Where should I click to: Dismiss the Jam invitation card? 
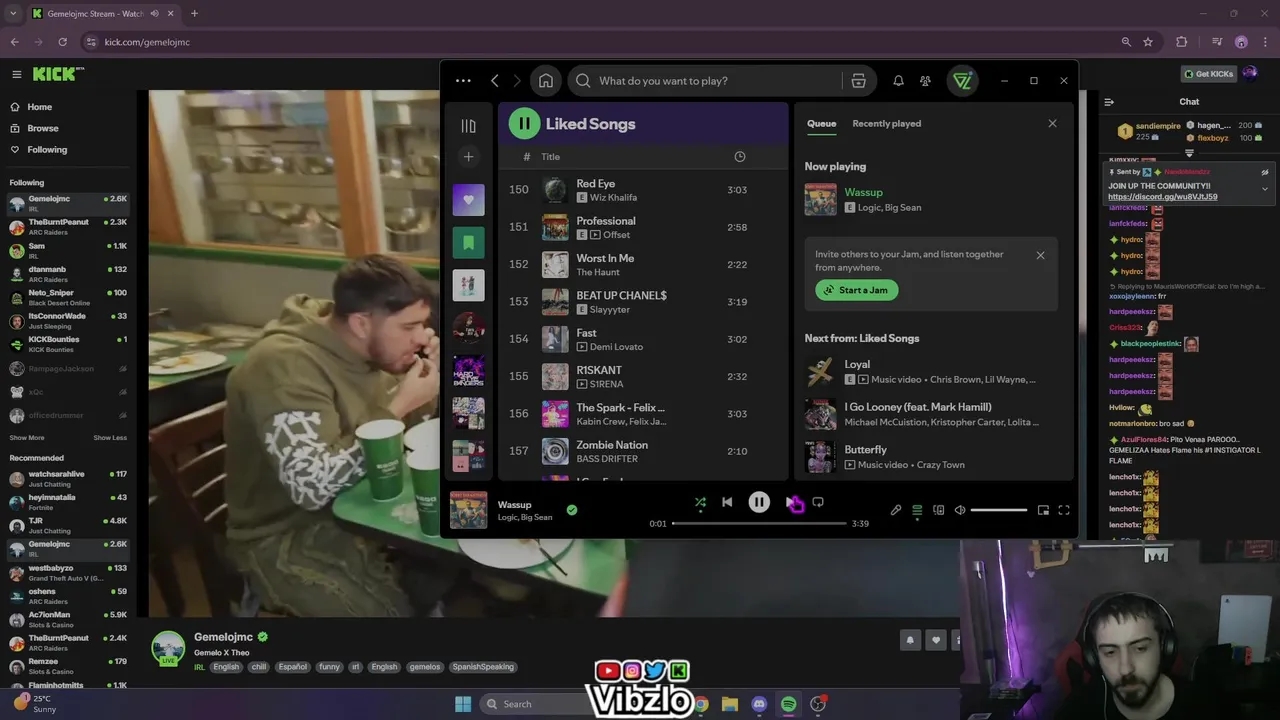[1040, 255]
